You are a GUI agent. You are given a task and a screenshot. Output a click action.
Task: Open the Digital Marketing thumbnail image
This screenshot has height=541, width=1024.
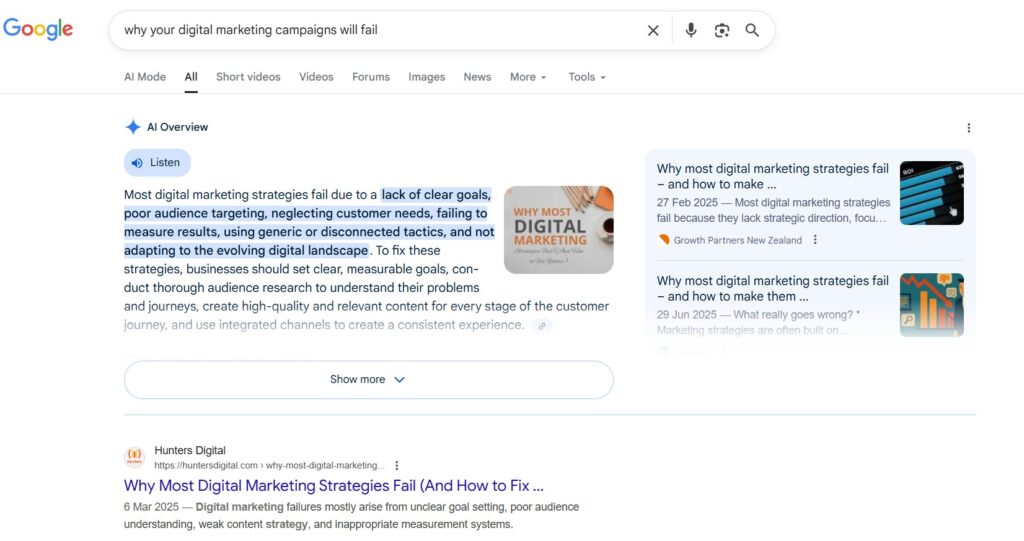(558, 230)
